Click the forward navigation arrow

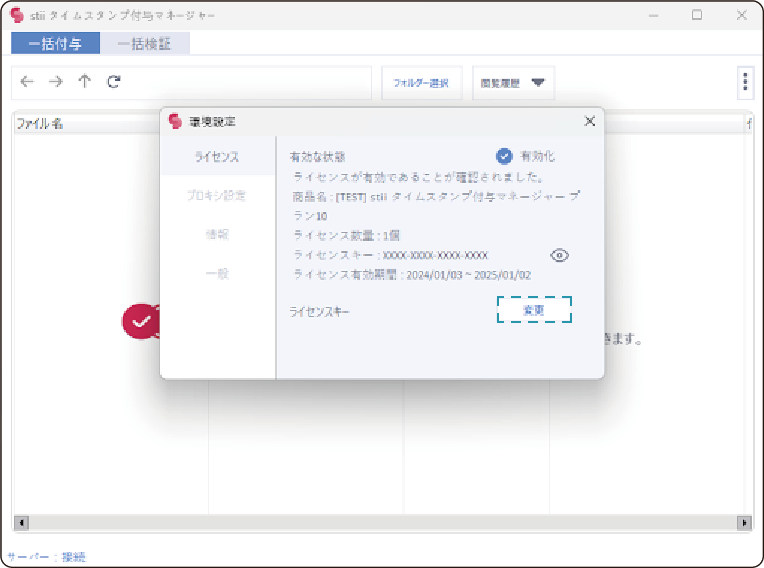point(56,83)
